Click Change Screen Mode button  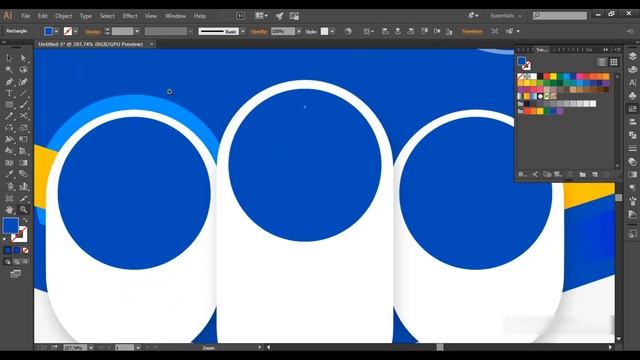tap(16, 274)
